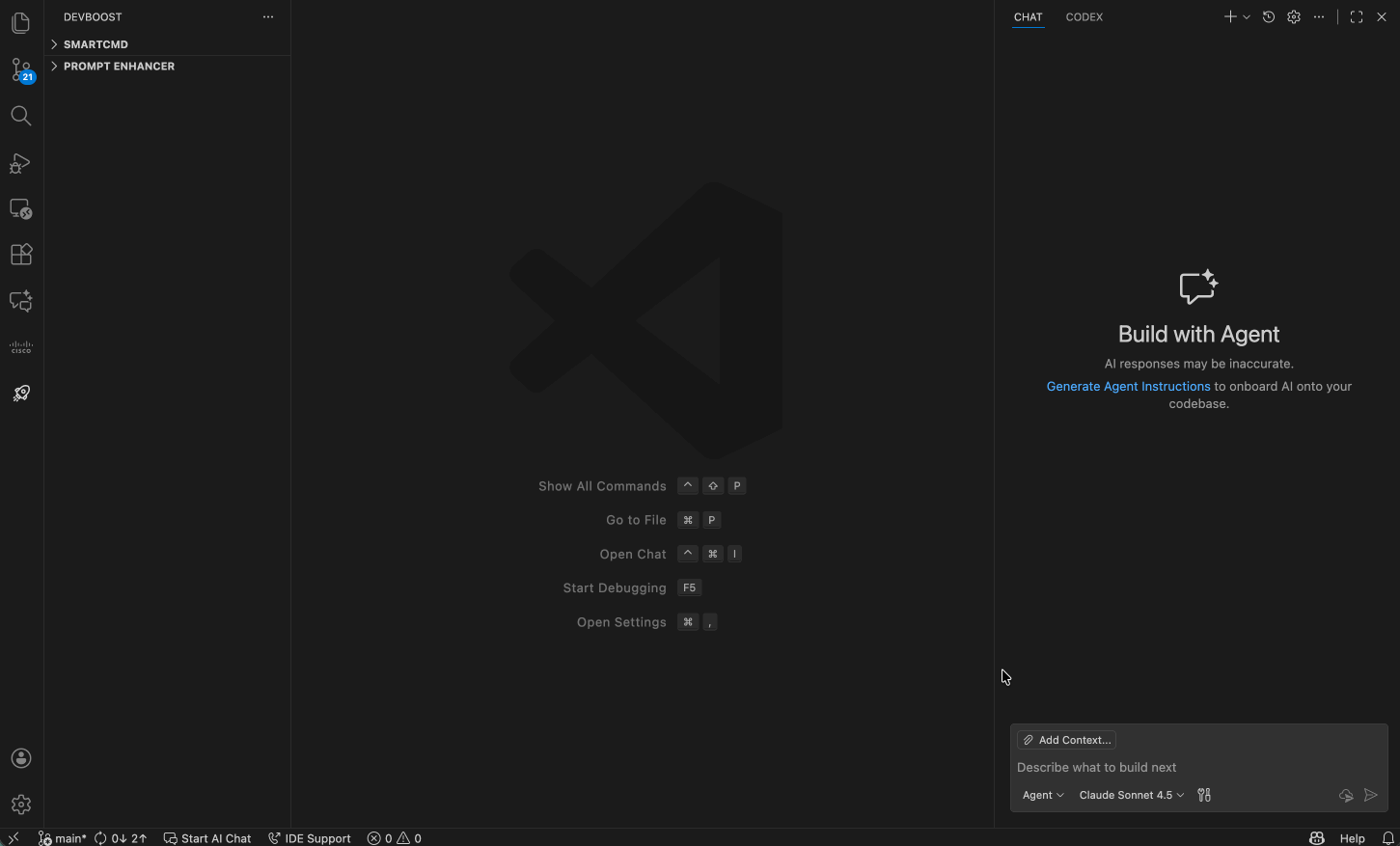The image size is (1400, 846).
Task: Expand the SMARTCMD folder
Action: pos(96,43)
